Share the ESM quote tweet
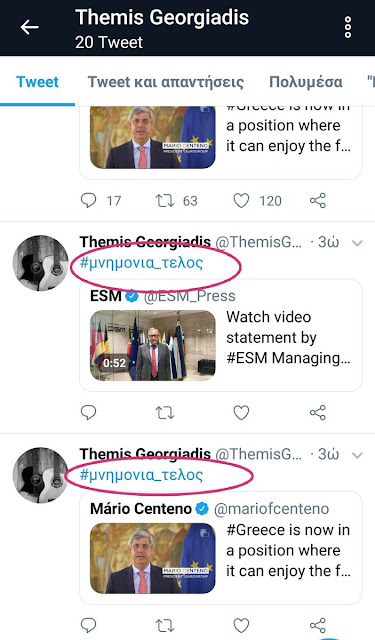The height and width of the screenshot is (640, 375). [x=318, y=413]
